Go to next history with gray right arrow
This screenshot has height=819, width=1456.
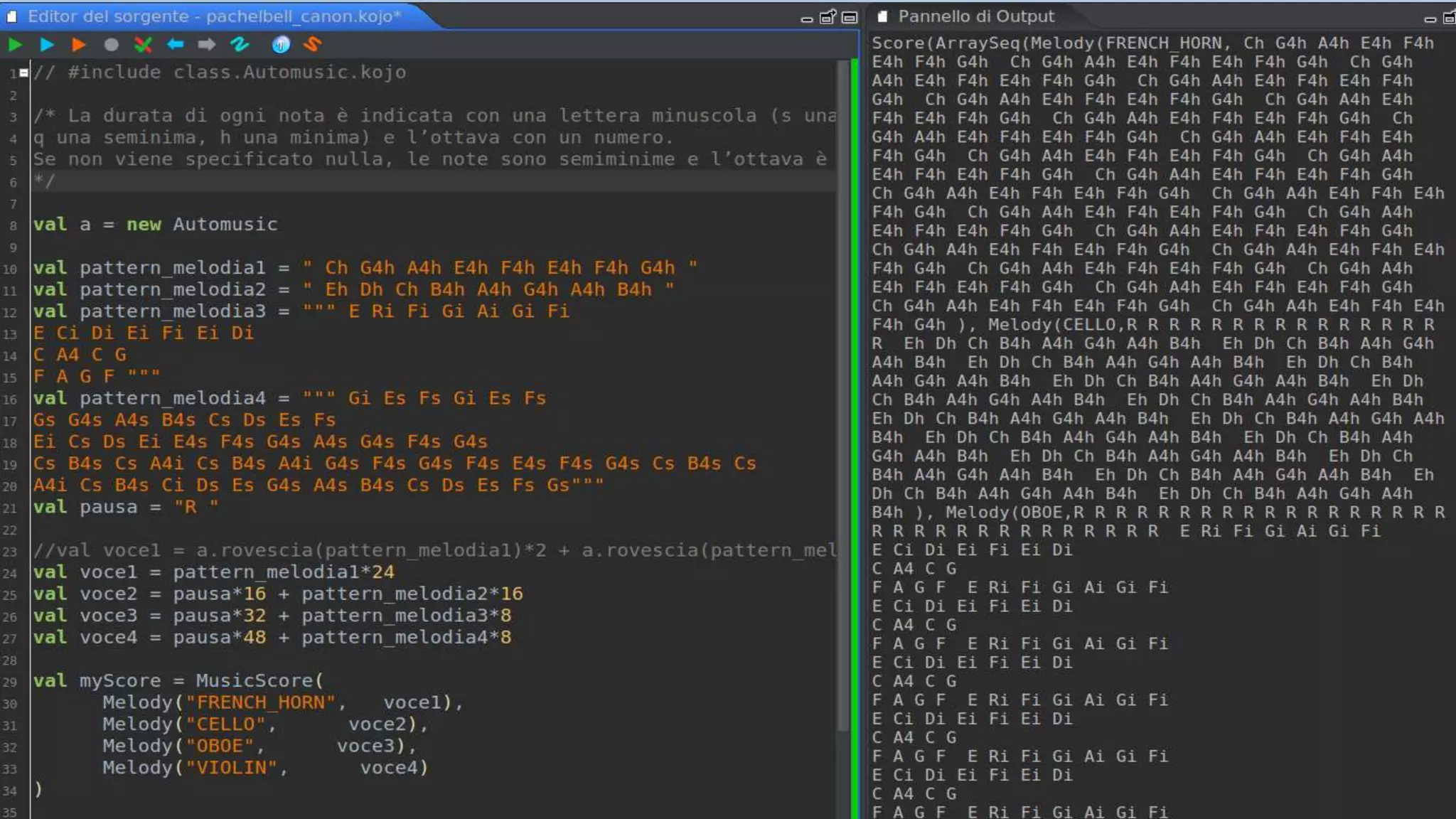pos(206,45)
